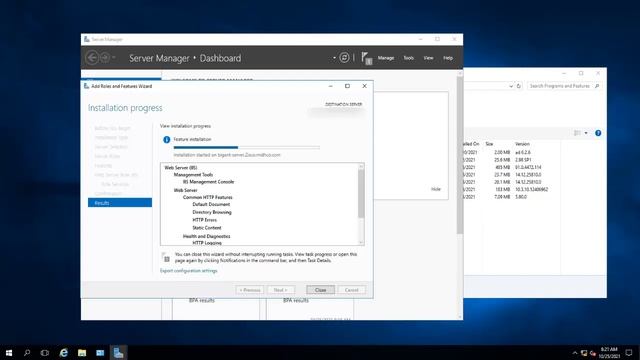Screen dimensions: 640x360
Task: Open navigation history dropdown beside Forward arrow
Action: tap(114, 58)
